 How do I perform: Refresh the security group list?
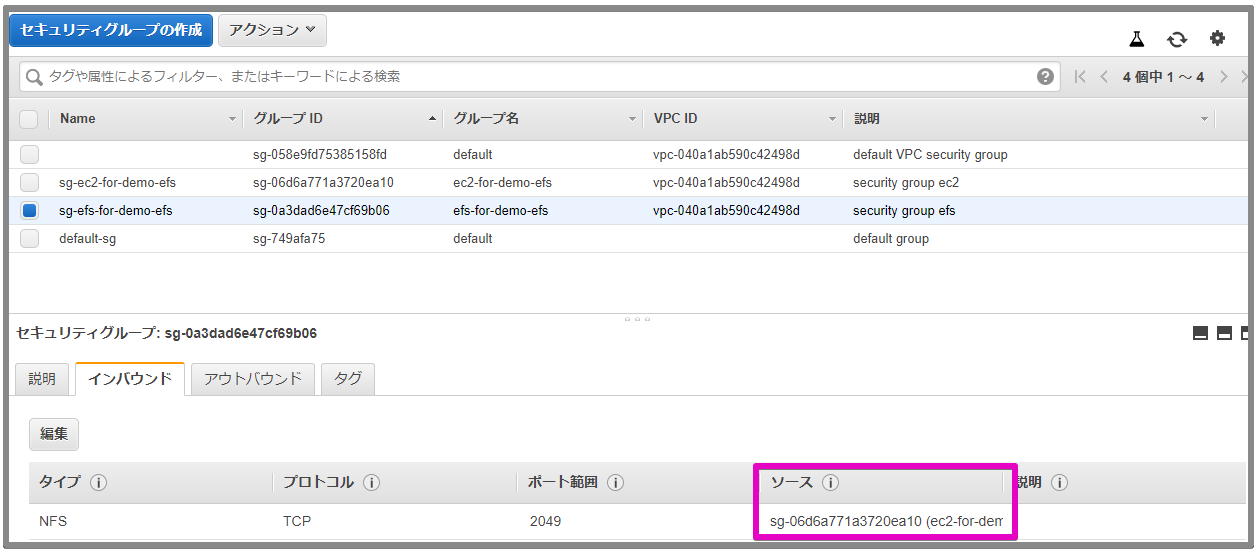[1177, 38]
